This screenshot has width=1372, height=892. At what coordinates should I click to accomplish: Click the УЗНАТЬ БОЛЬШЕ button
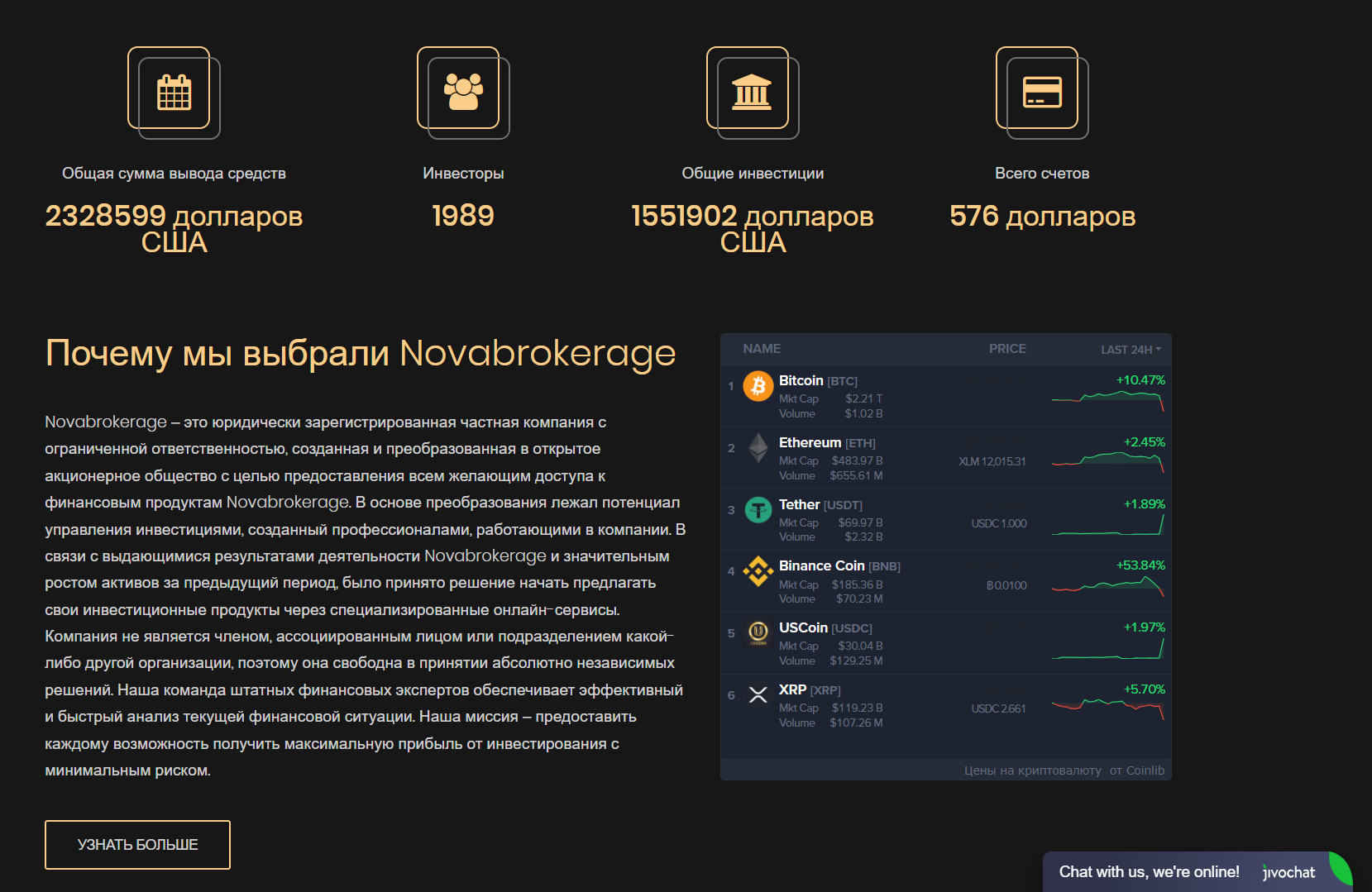(x=137, y=844)
